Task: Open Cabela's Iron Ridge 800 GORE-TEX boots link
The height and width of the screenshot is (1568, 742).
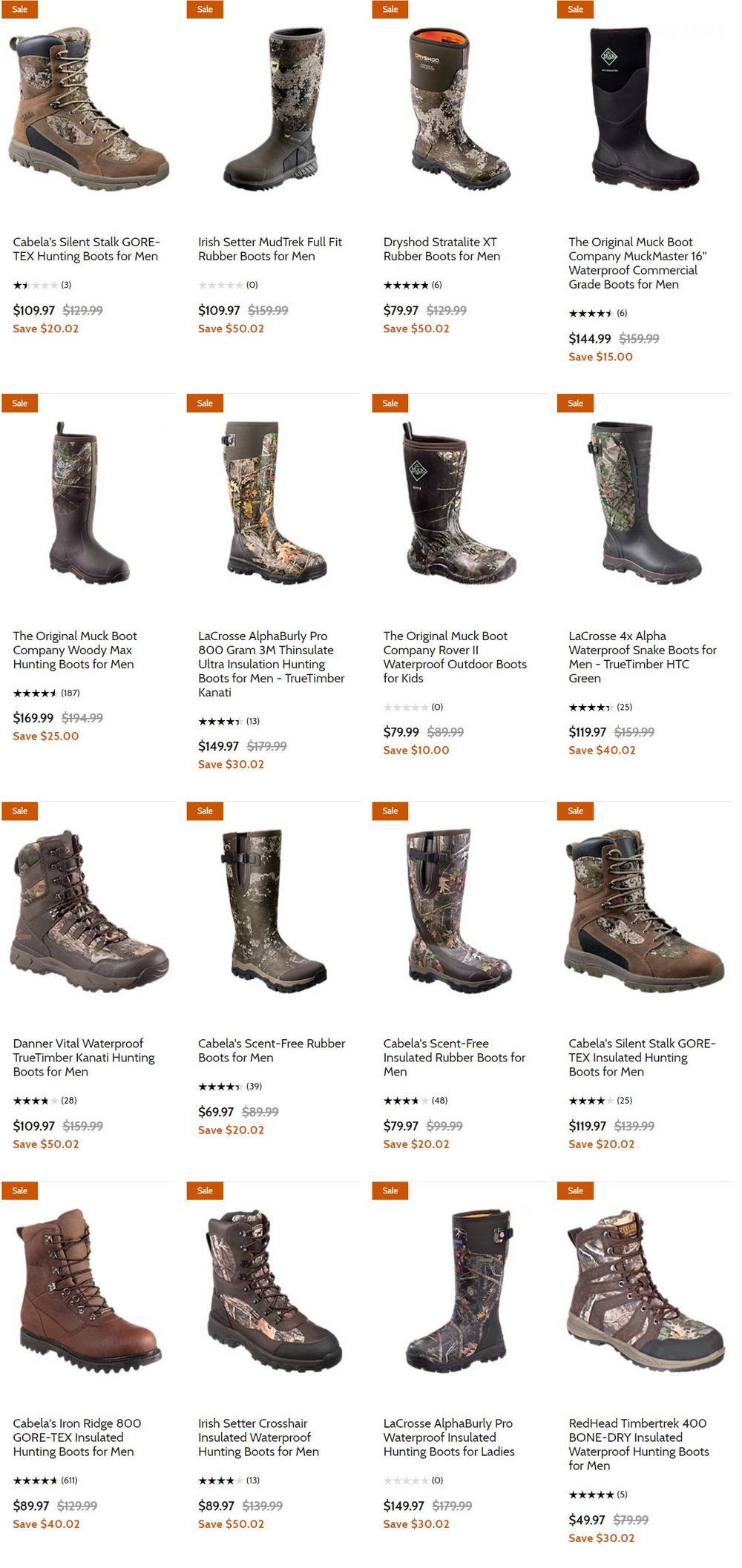Action: [76, 1437]
